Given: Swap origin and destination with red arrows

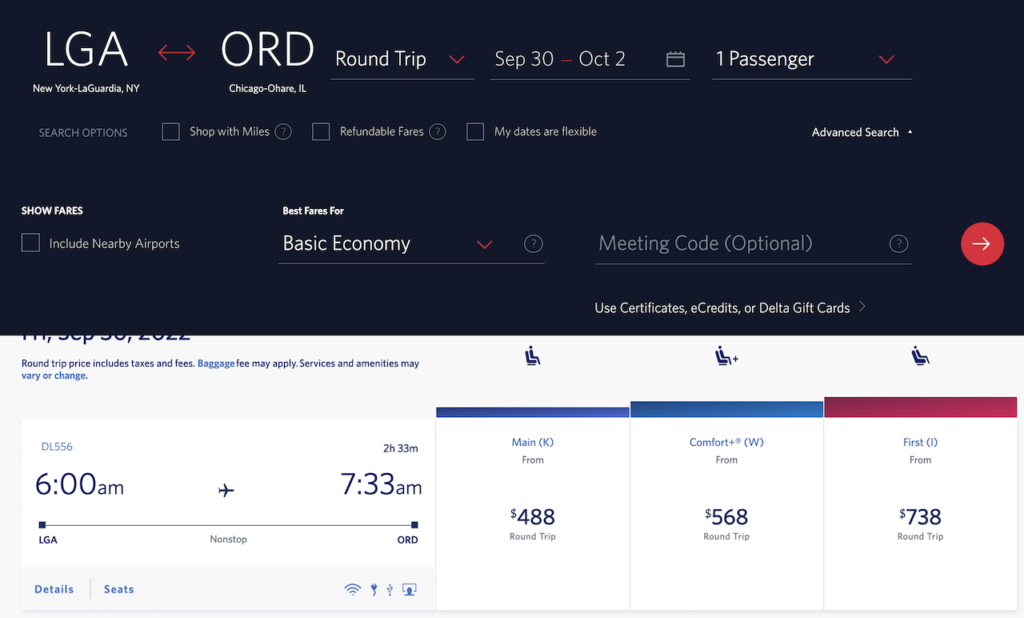Looking at the screenshot, I should tap(176, 52).
